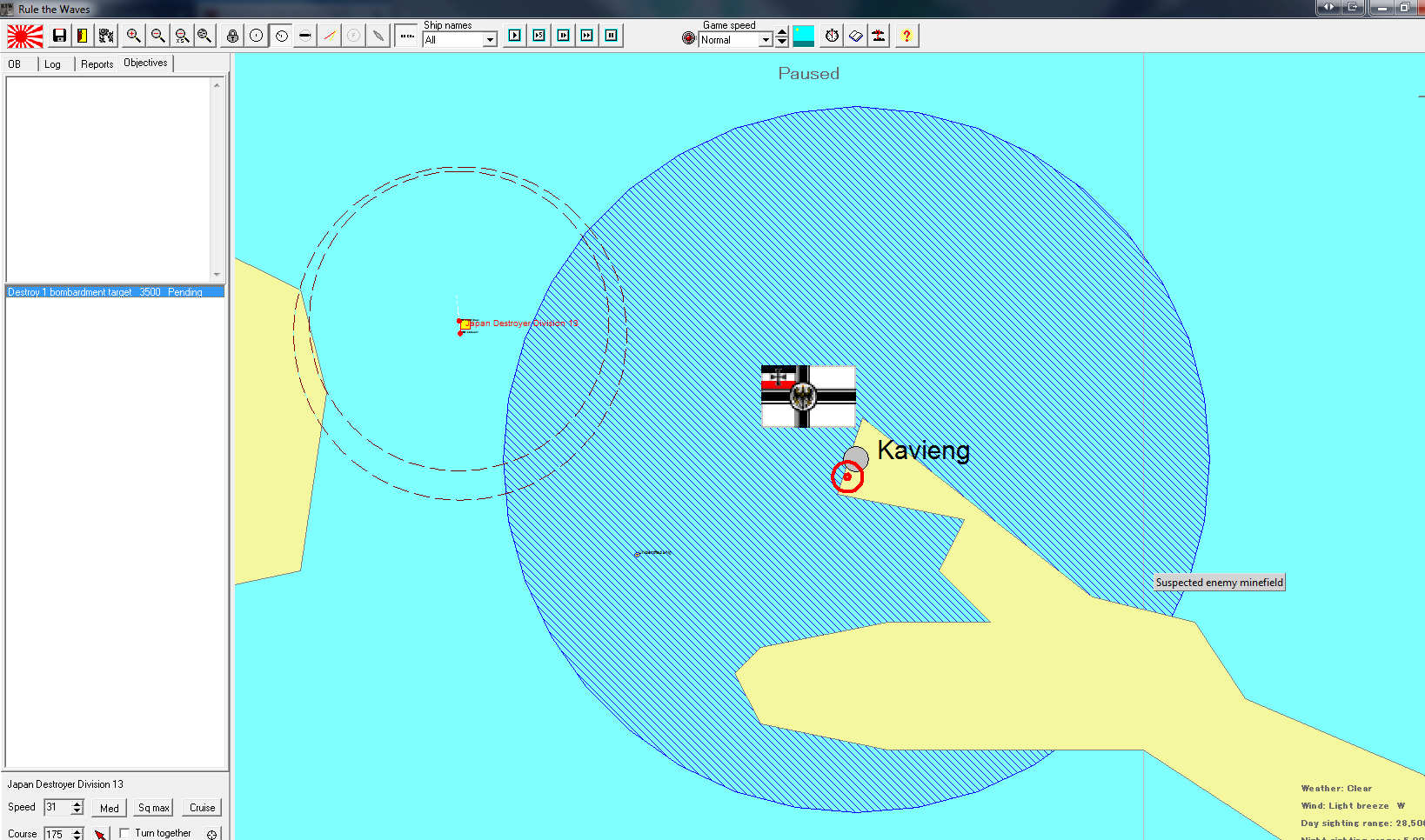
Task: Enable the Turn together checkbox
Action: pyautogui.click(x=124, y=833)
